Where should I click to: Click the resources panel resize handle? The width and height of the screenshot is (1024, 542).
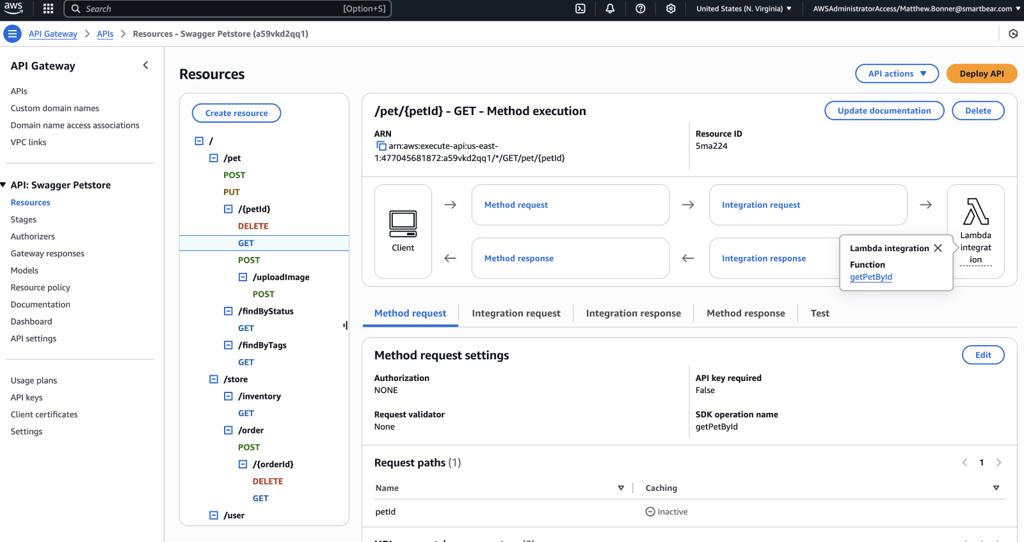[345, 325]
